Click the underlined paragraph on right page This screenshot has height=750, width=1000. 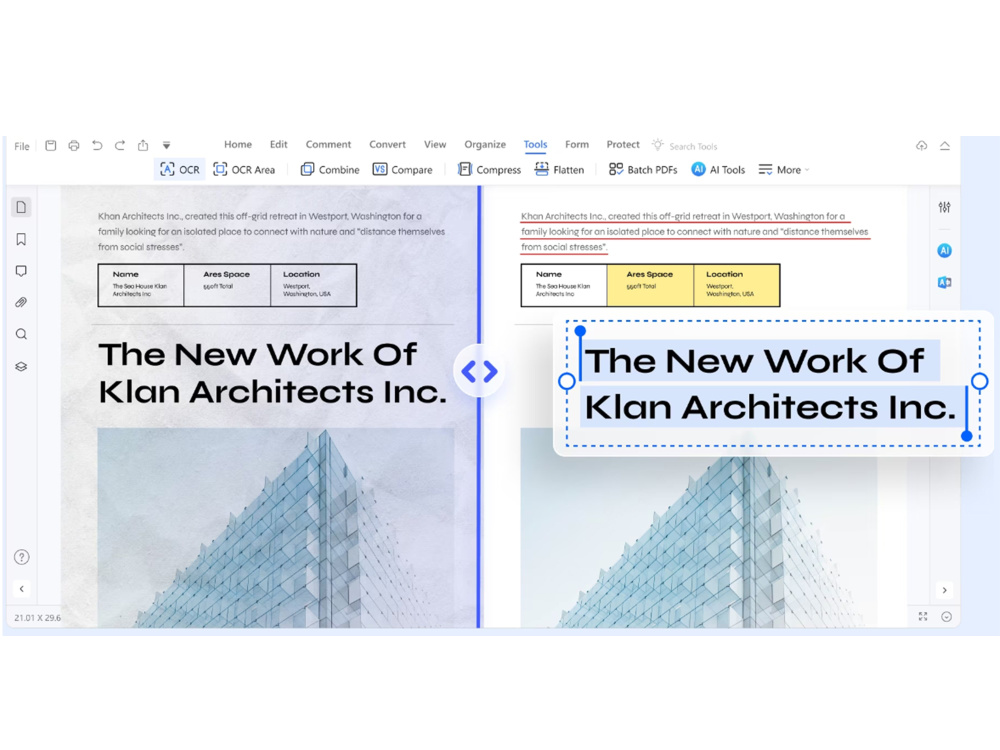click(695, 232)
